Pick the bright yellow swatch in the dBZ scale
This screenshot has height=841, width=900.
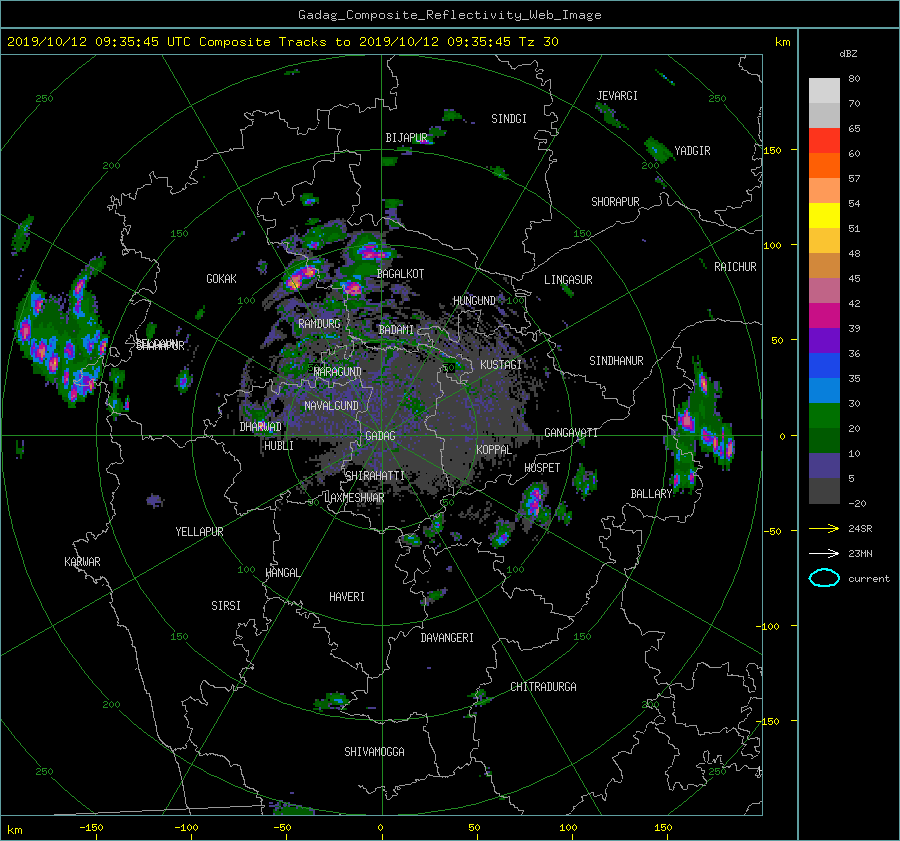824,215
